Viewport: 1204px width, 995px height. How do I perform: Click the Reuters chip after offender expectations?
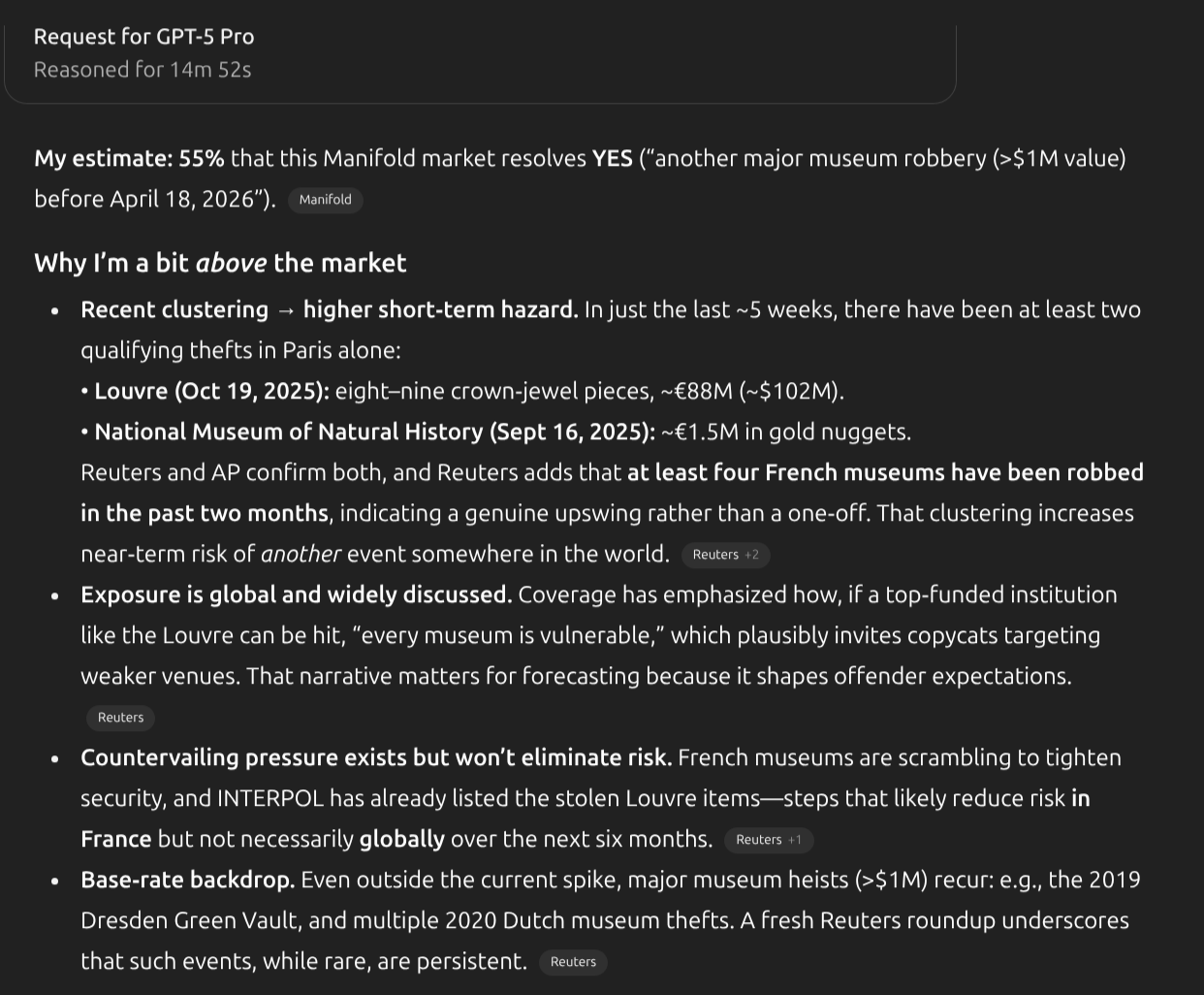coord(120,718)
